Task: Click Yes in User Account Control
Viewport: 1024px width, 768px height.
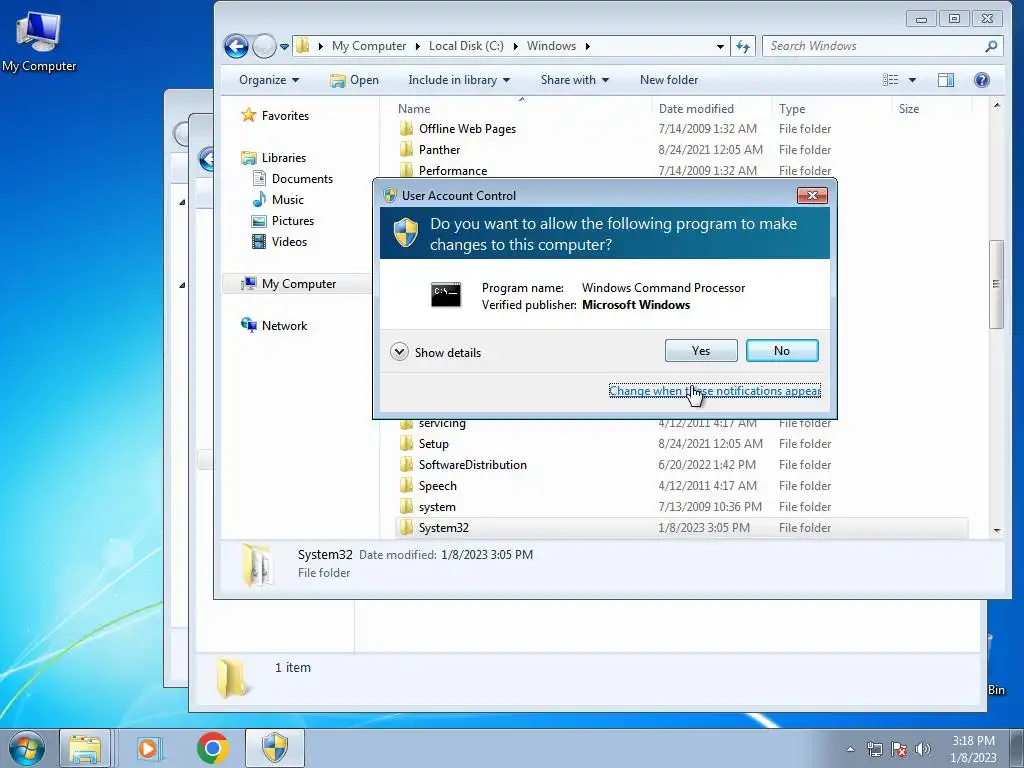Action: (701, 351)
